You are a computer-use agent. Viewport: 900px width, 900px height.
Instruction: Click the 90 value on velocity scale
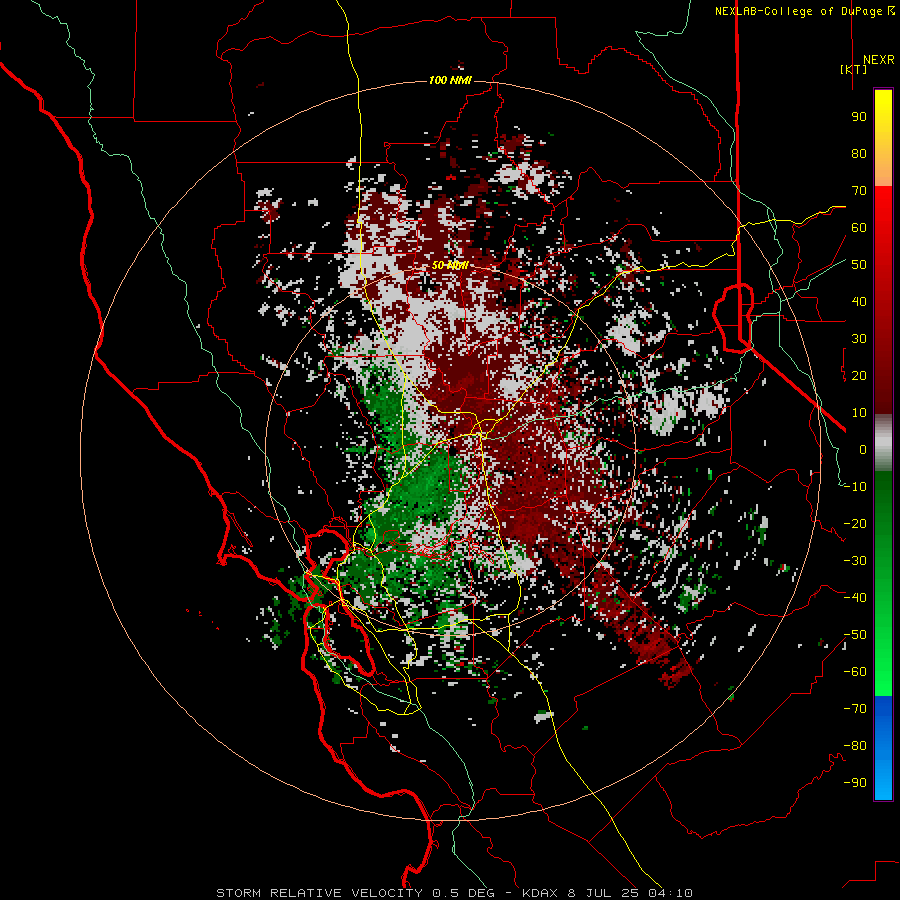coord(859,117)
